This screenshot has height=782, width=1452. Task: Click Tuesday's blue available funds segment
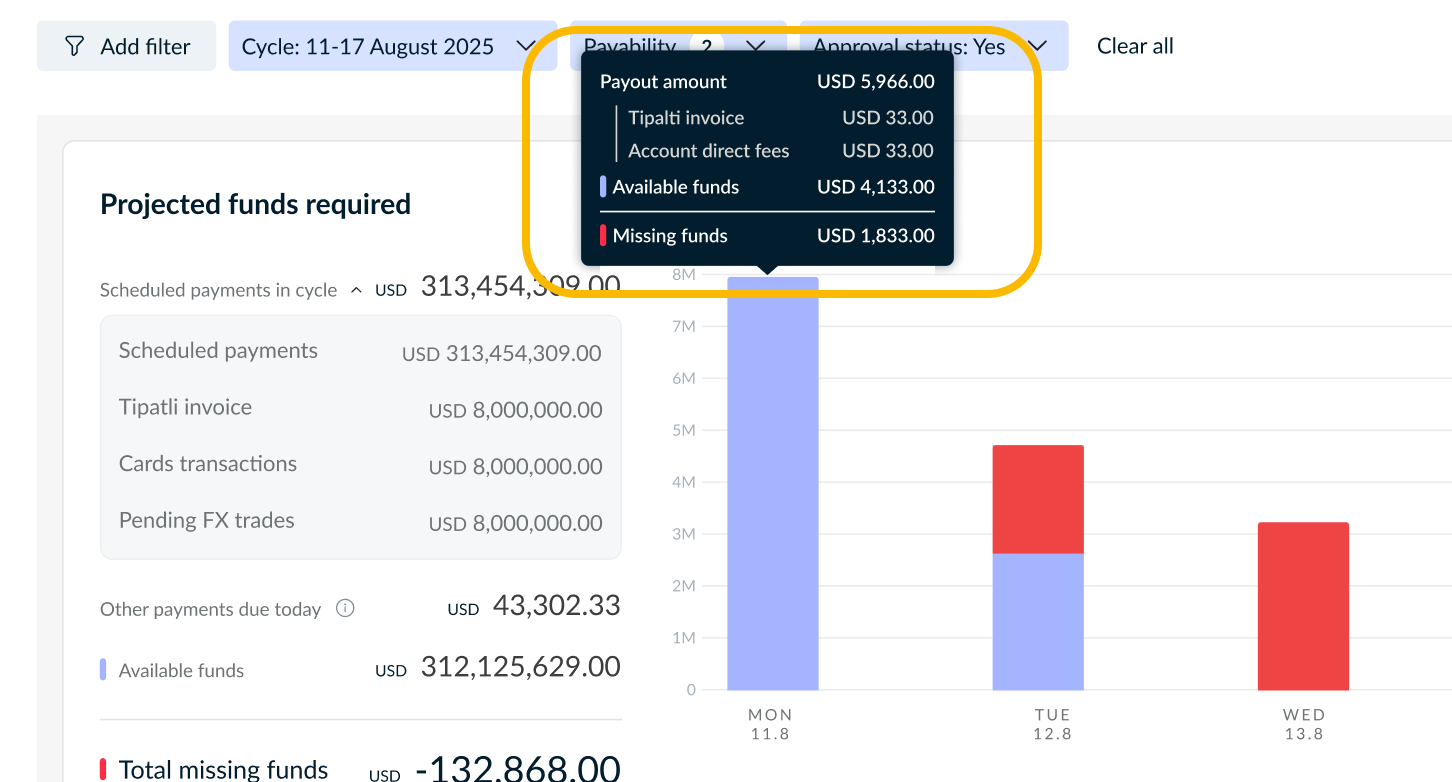(x=1038, y=621)
